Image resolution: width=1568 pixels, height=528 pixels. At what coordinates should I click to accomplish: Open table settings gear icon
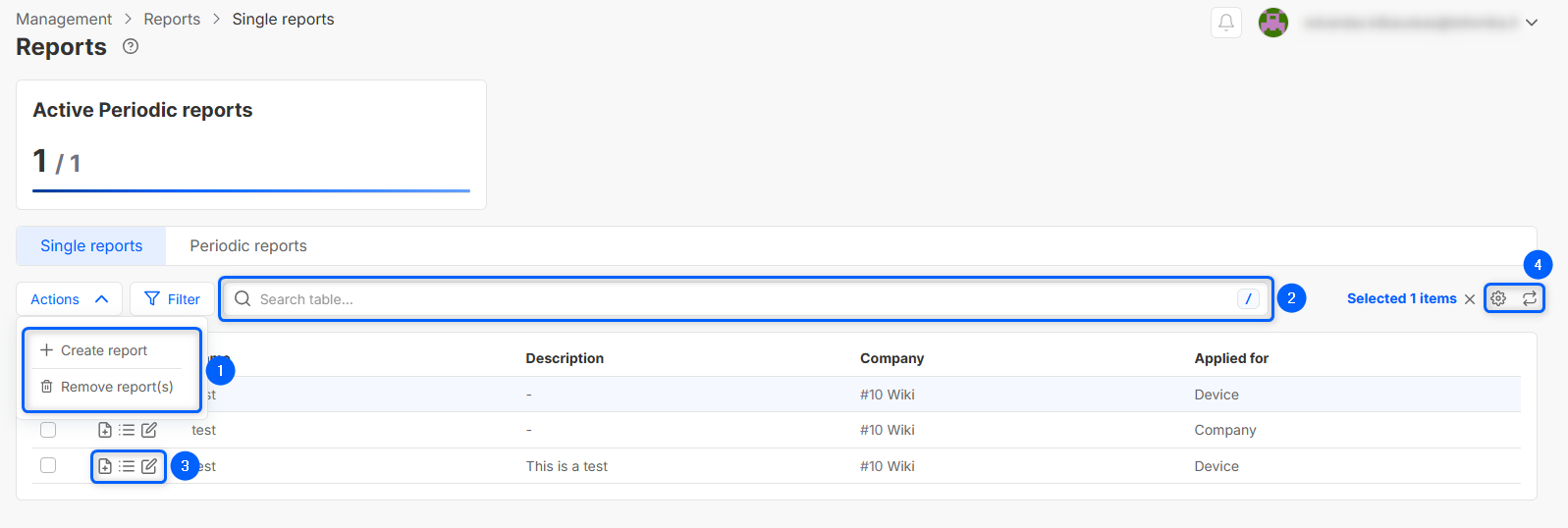[1498, 298]
